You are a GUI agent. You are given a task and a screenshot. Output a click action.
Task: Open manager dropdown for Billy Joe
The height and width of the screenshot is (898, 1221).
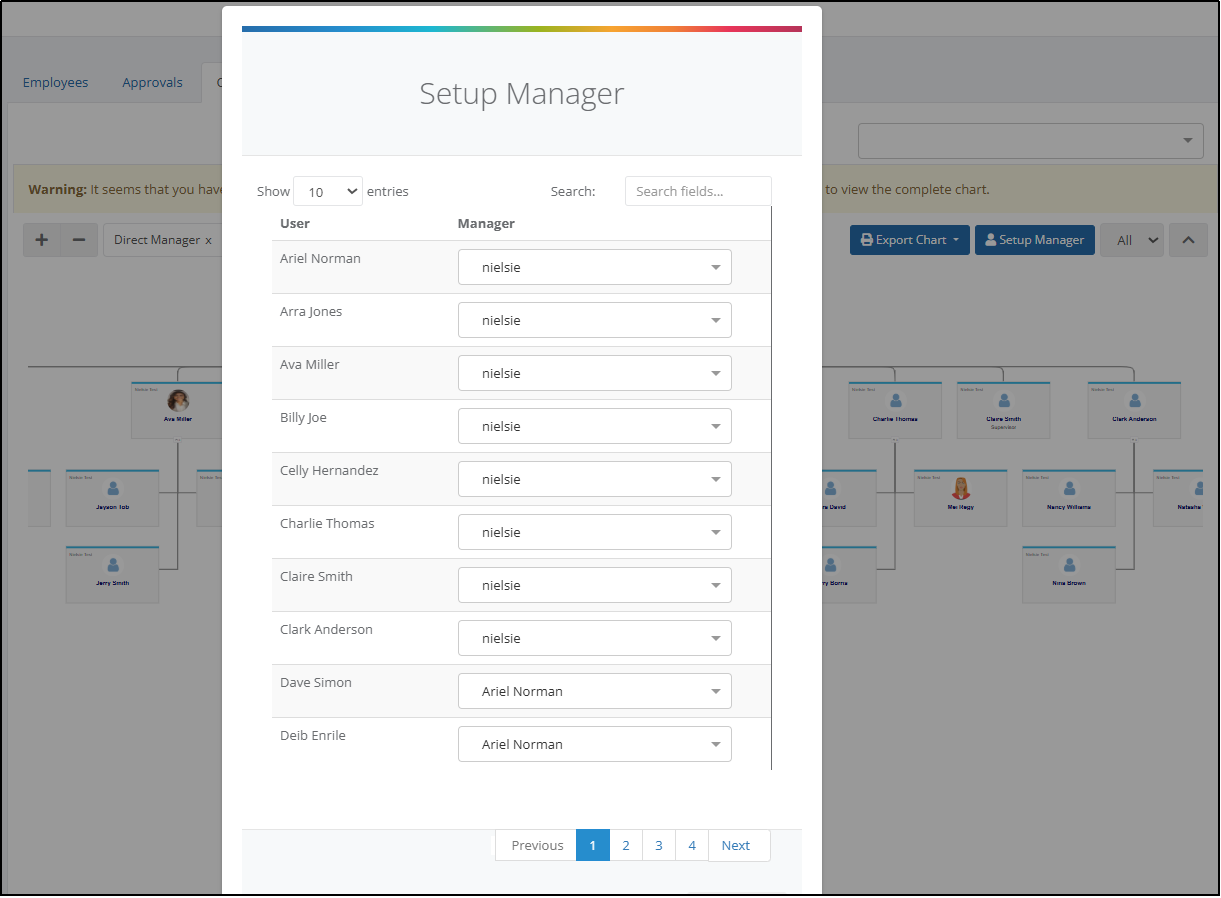point(595,426)
